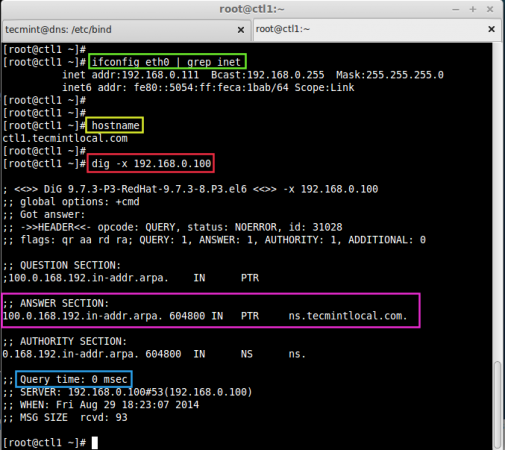This screenshot has height=450, width=505.
Task: Click the 'ns.tecmintlocal.com.' PTR answer
Action: [x=348, y=316]
